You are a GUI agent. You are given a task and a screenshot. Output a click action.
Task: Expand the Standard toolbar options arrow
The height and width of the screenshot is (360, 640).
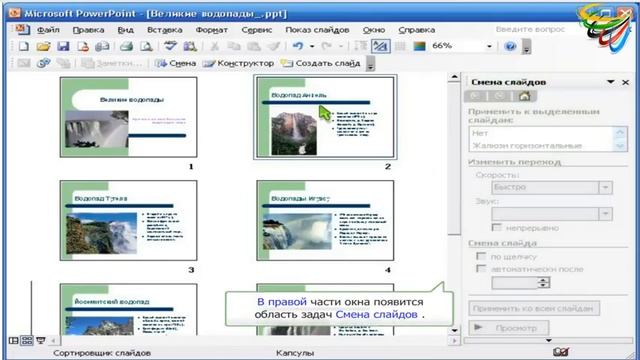(527, 47)
